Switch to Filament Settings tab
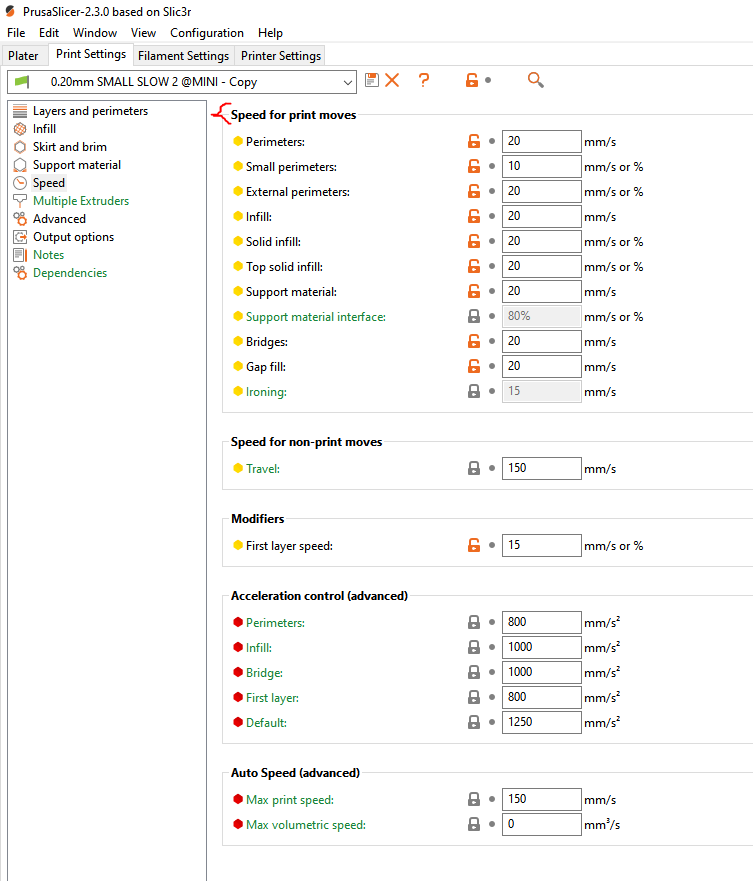The image size is (753, 881). click(183, 56)
